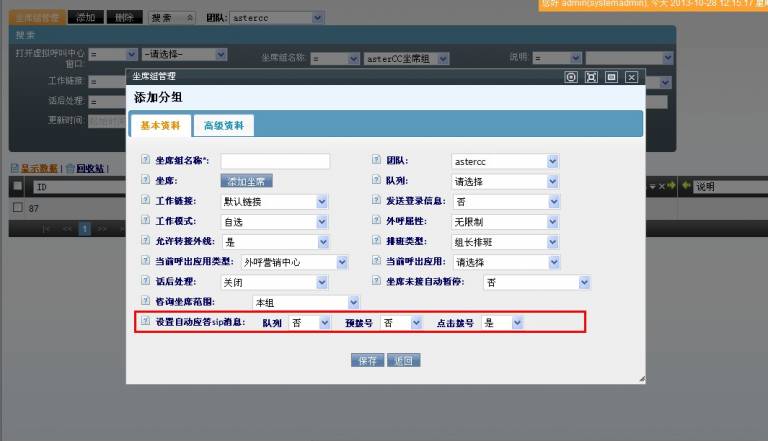
Task: Click help icon beside 坐席未接自动暂停 label
Action: point(376,280)
